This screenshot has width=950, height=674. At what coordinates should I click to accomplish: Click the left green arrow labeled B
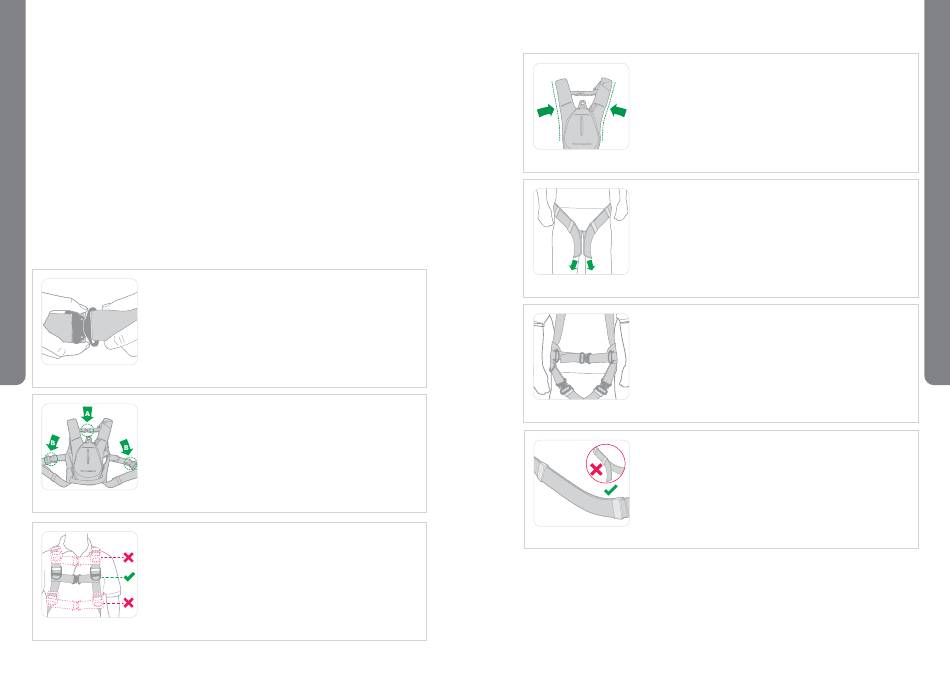tap(53, 442)
